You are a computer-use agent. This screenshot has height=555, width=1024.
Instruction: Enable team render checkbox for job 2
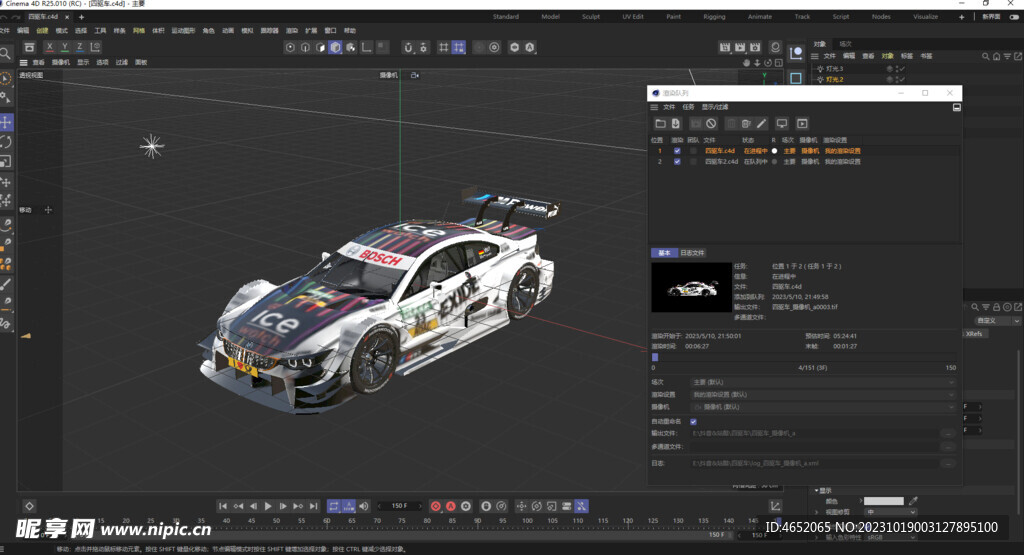click(694, 161)
